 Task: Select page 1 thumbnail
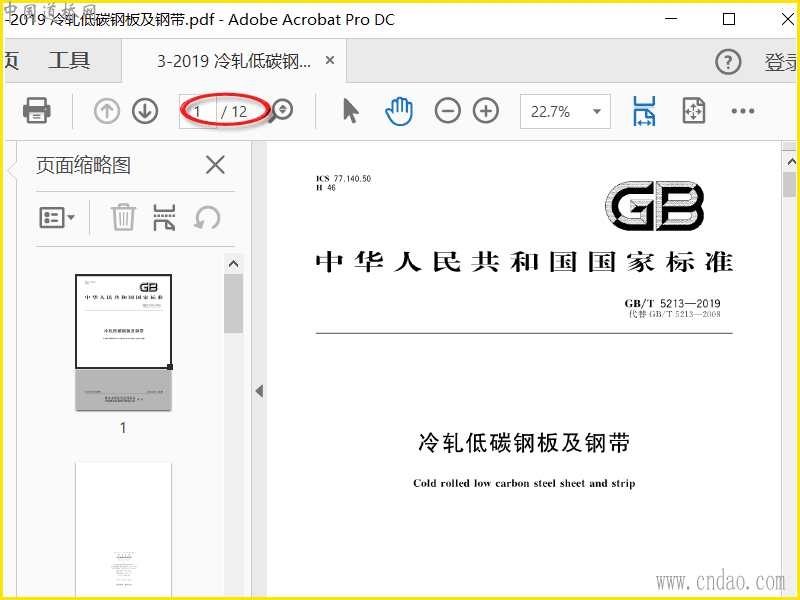pos(123,342)
